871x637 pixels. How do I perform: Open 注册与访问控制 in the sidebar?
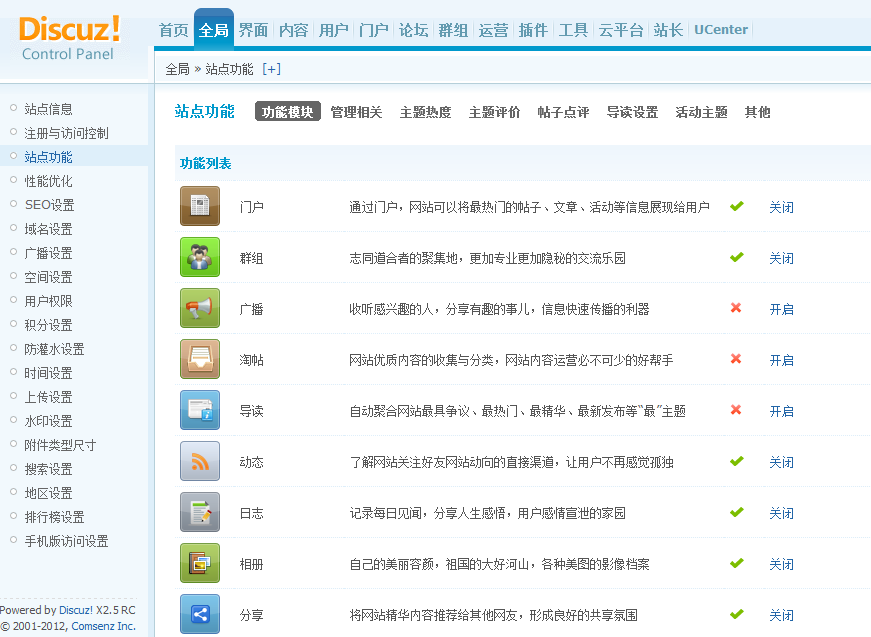66,133
